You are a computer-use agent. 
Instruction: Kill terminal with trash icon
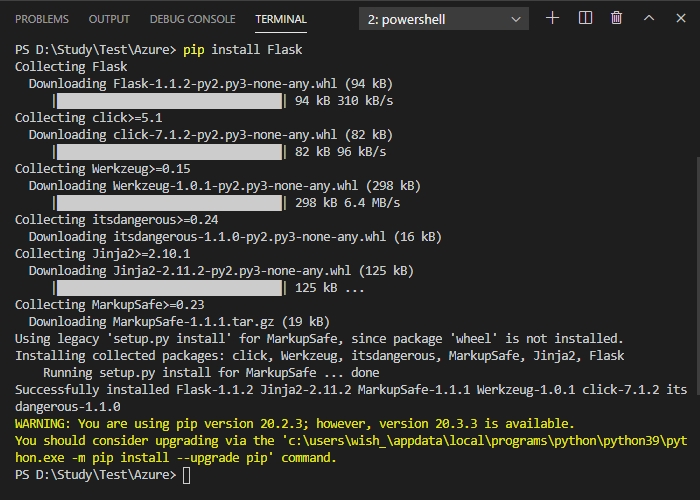point(617,18)
